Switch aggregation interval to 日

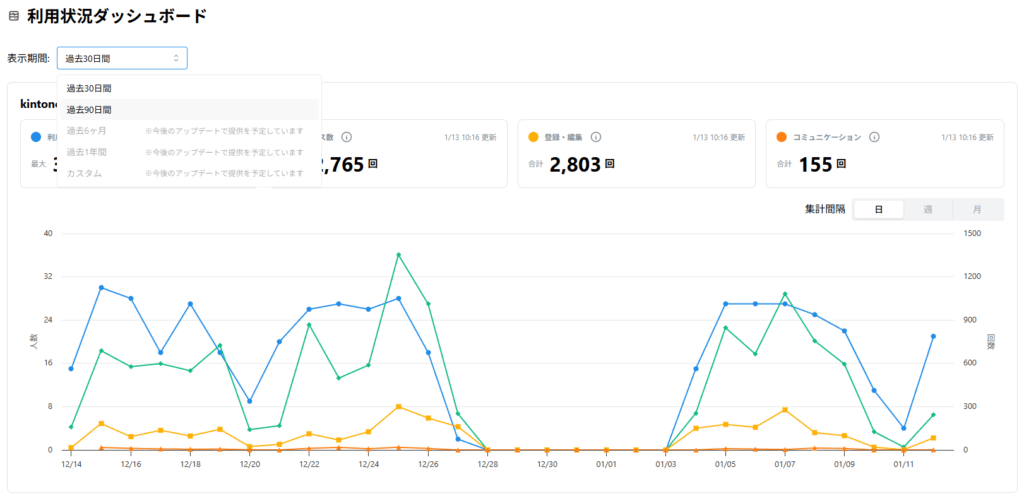[878, 209]
